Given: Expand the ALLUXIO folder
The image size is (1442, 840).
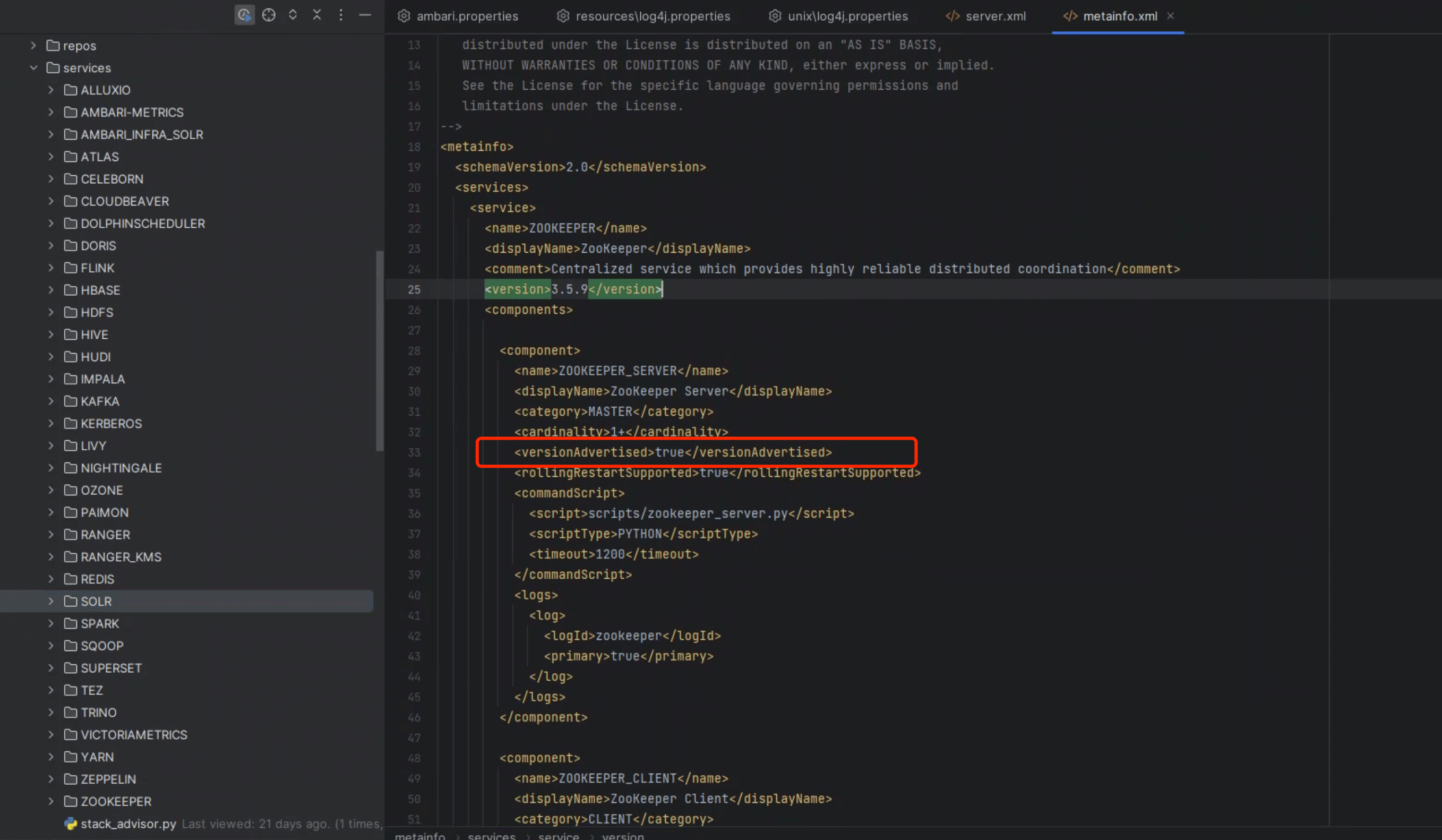Looking at the screenshot, I should (x=51, y=90).
